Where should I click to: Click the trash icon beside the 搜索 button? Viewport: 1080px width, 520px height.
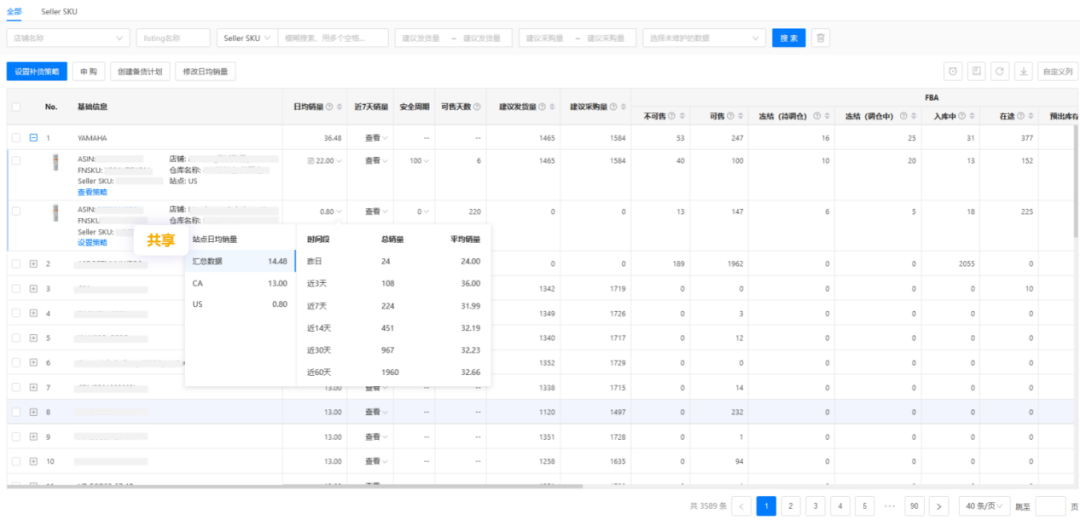pyautogui.click(x=820, y=38)
